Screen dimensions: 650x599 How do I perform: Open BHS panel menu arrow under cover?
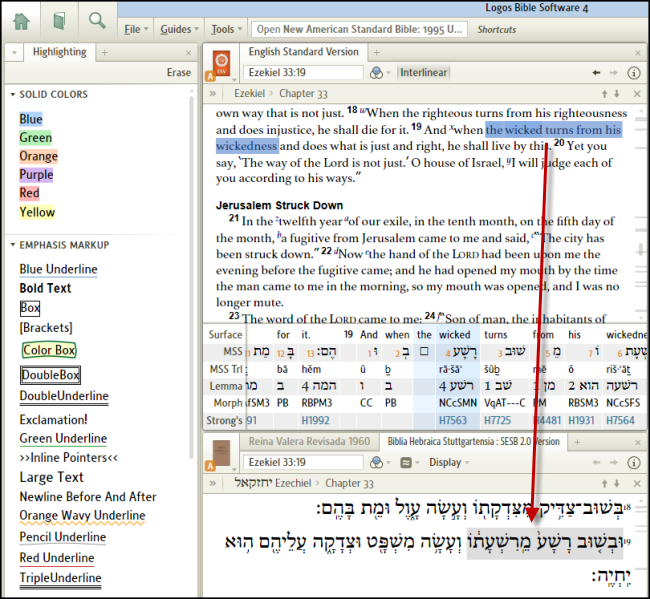pos(234,469)
